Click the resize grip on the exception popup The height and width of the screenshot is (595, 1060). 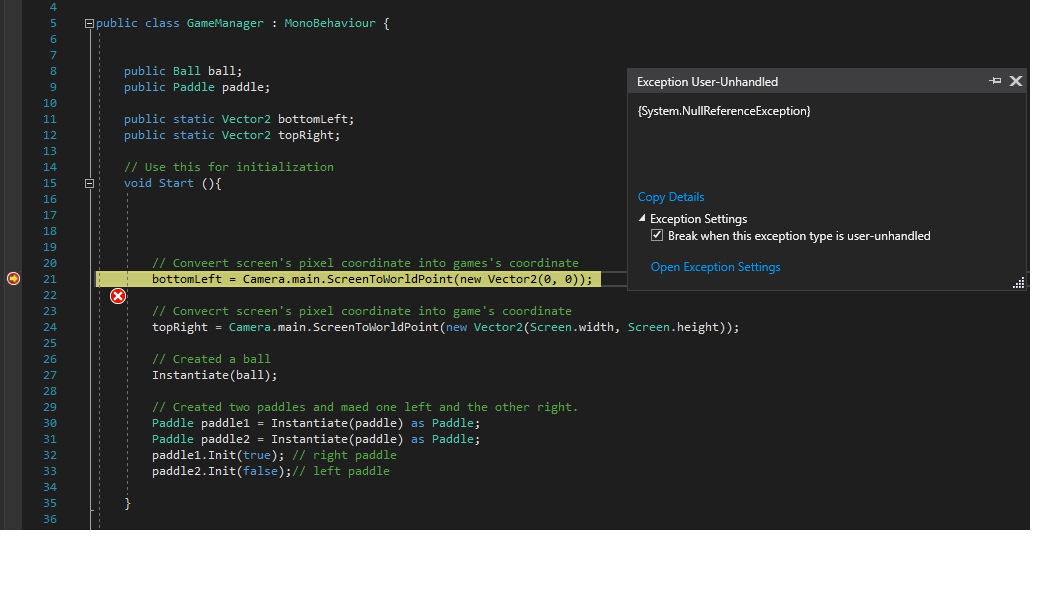pyautogui.click(x=1019, y=283)
